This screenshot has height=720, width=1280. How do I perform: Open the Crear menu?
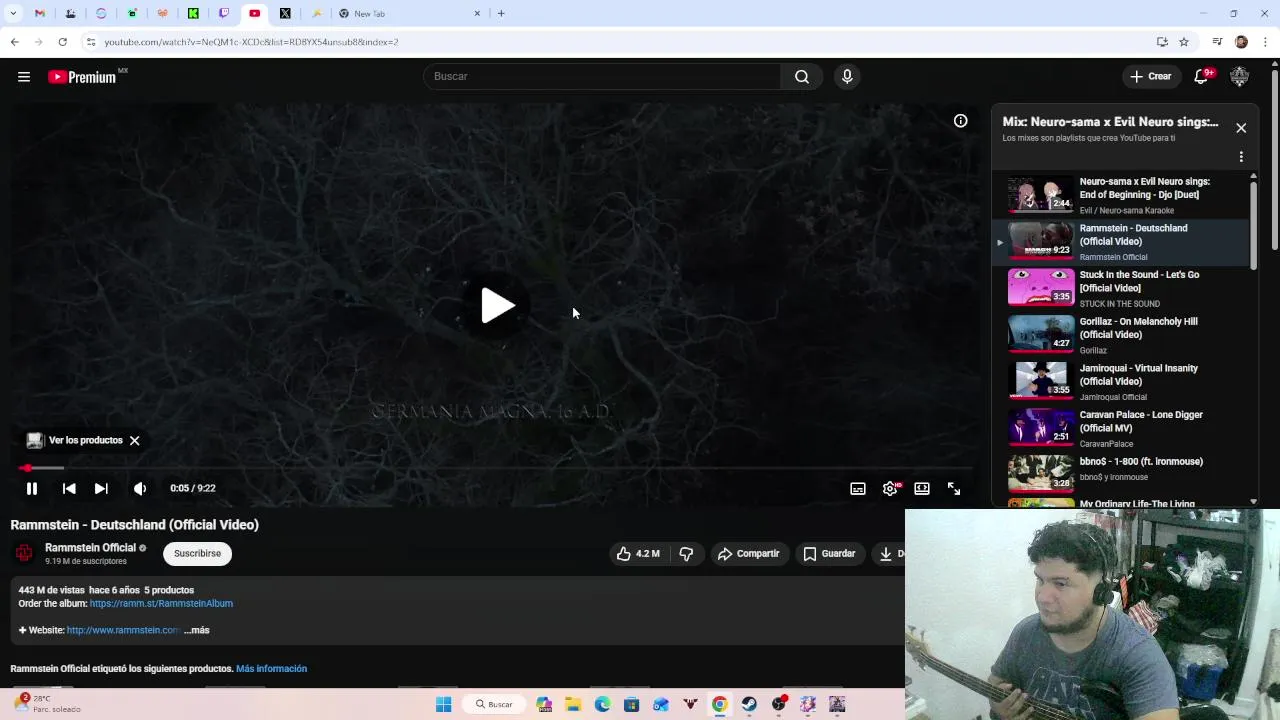click(1151, 77)
